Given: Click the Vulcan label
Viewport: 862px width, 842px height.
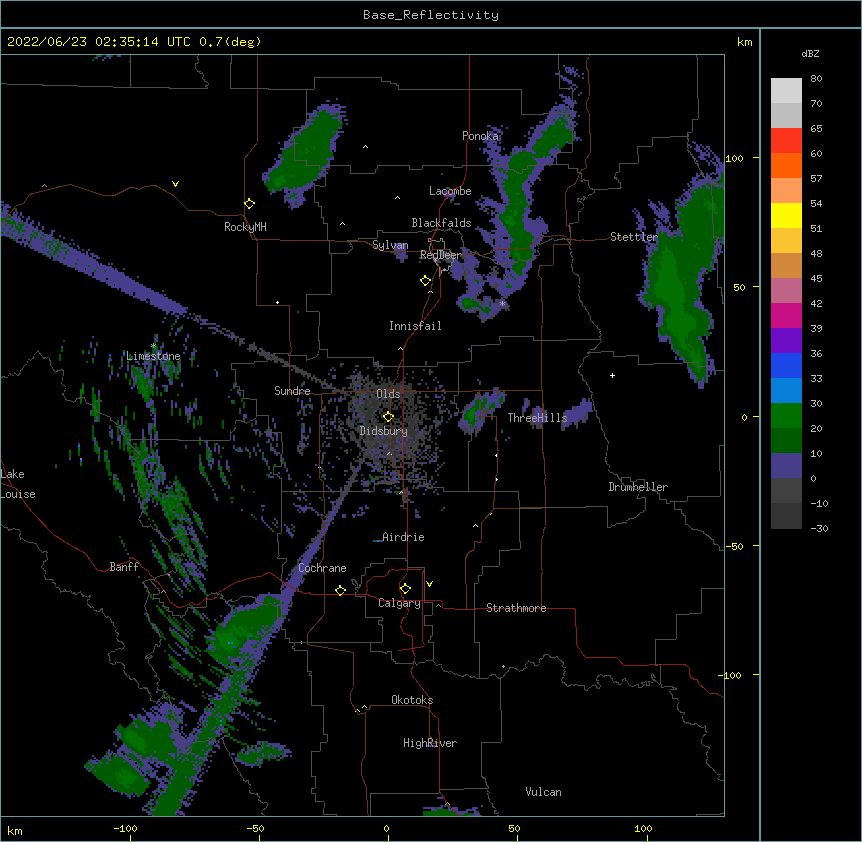Looking at the screenshot, I should tap(543, 792).
